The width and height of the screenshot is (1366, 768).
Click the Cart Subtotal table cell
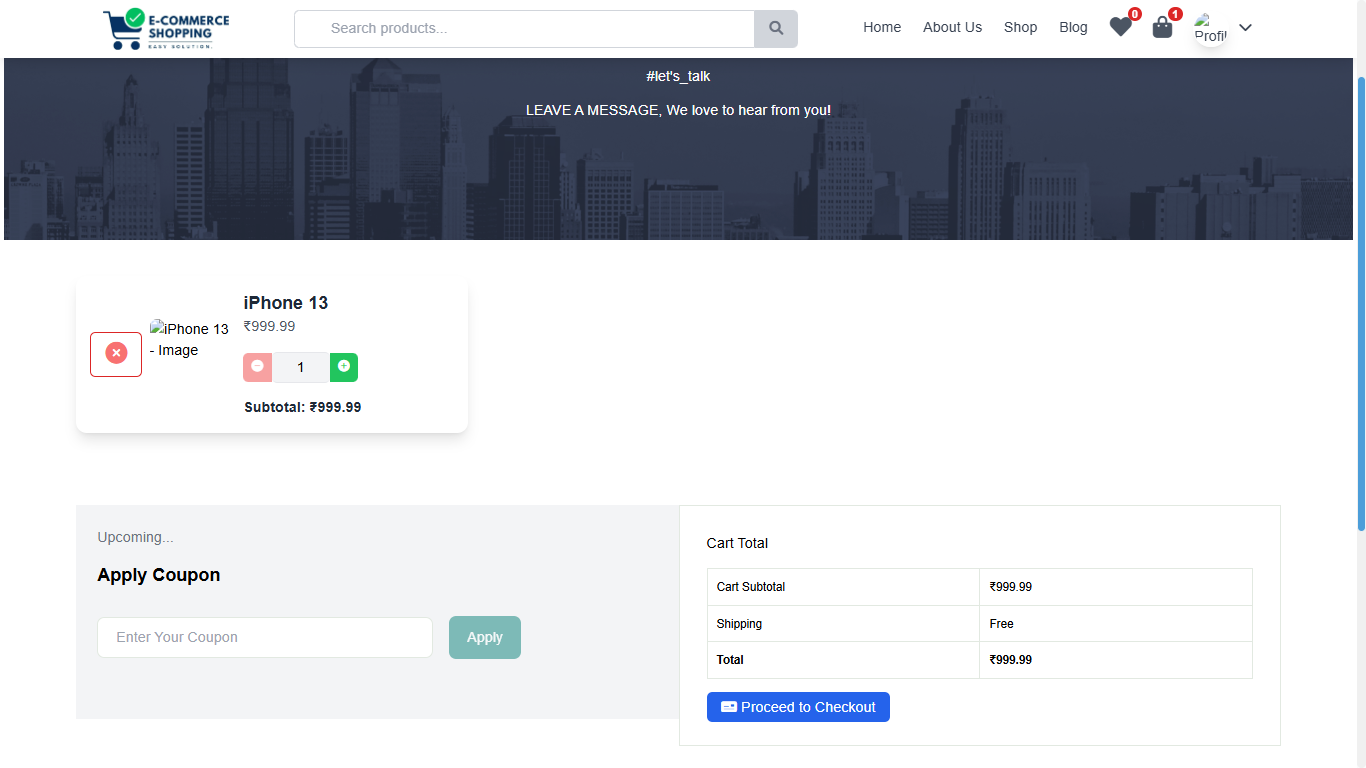pyautogui.click(x=843, y=587)
